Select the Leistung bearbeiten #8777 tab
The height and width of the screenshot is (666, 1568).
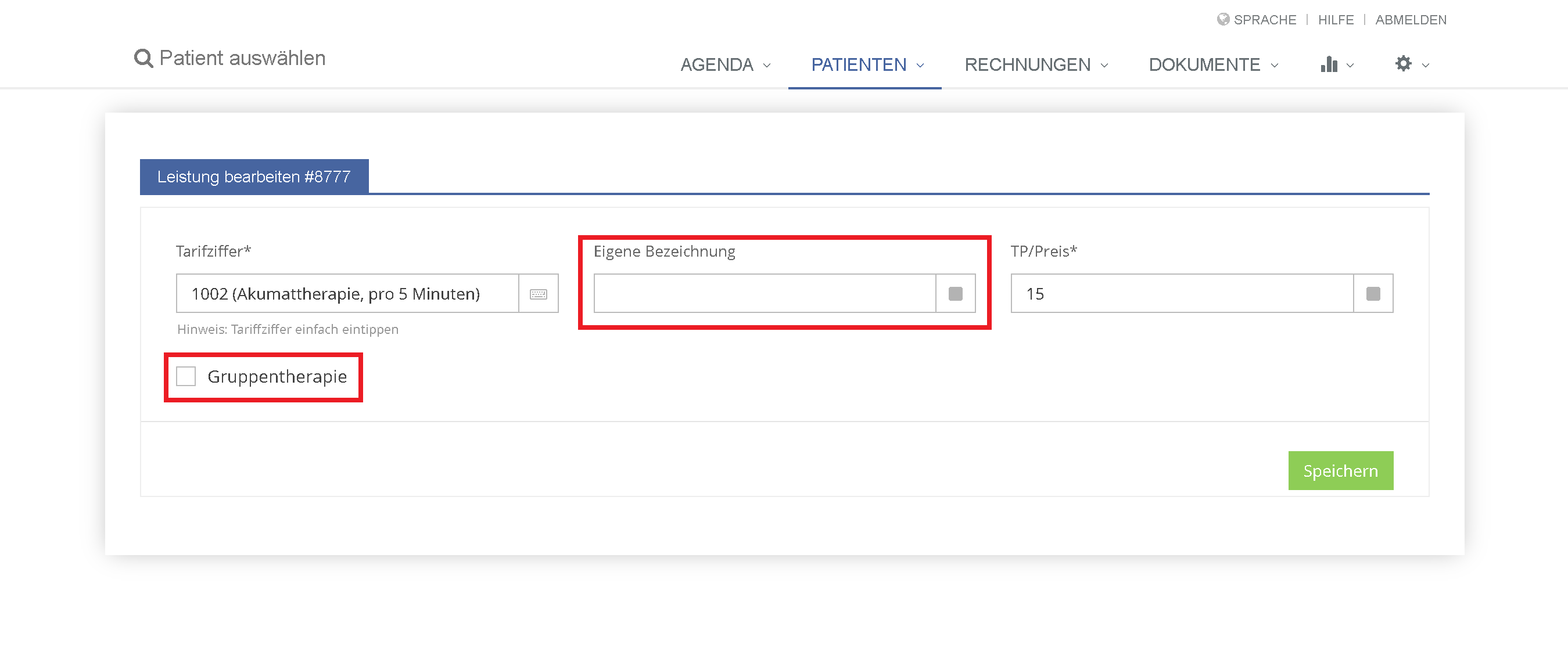tap(254, 177)
